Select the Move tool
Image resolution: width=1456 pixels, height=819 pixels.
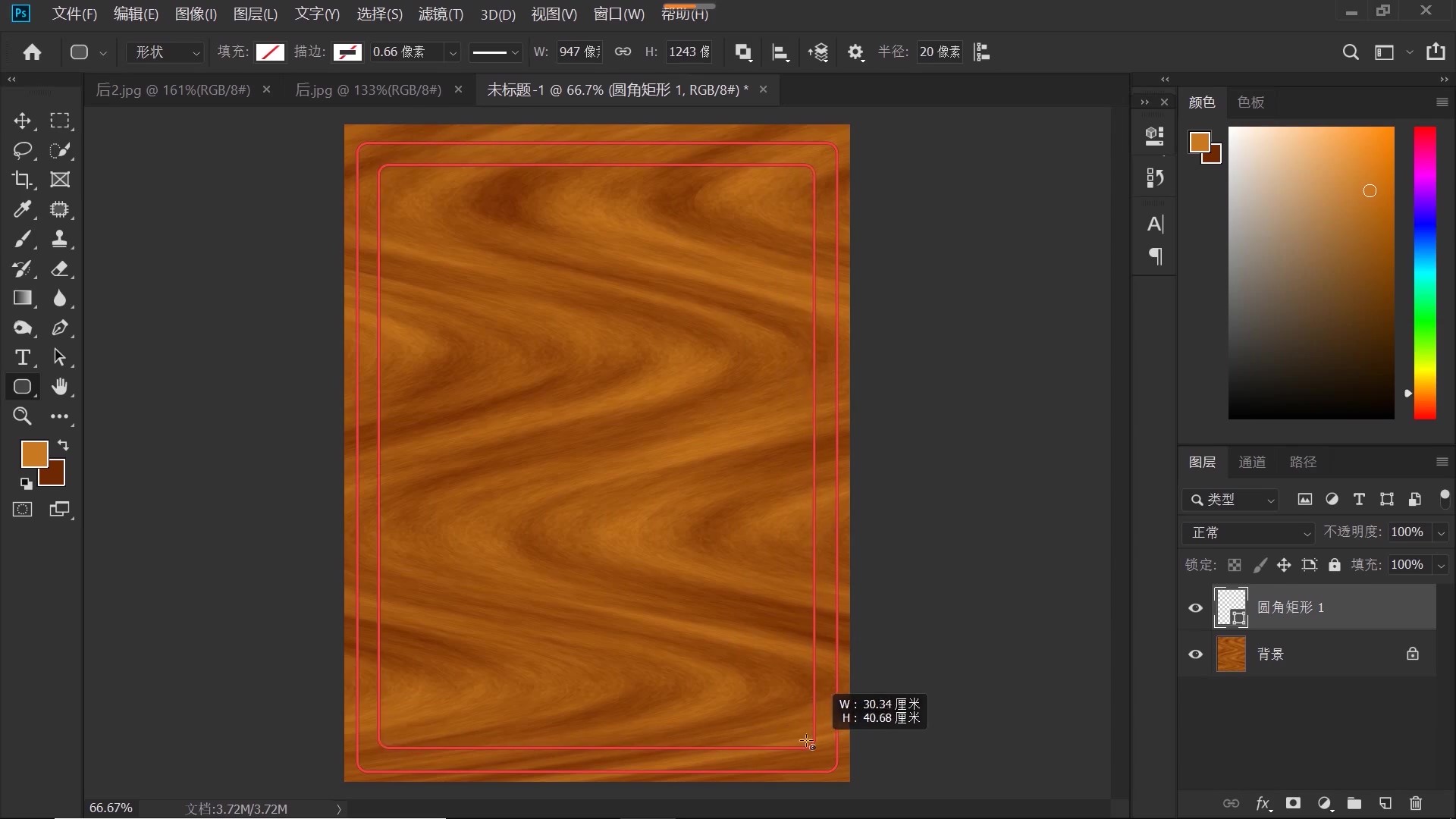pyautogui.click(x=22, y=121)
